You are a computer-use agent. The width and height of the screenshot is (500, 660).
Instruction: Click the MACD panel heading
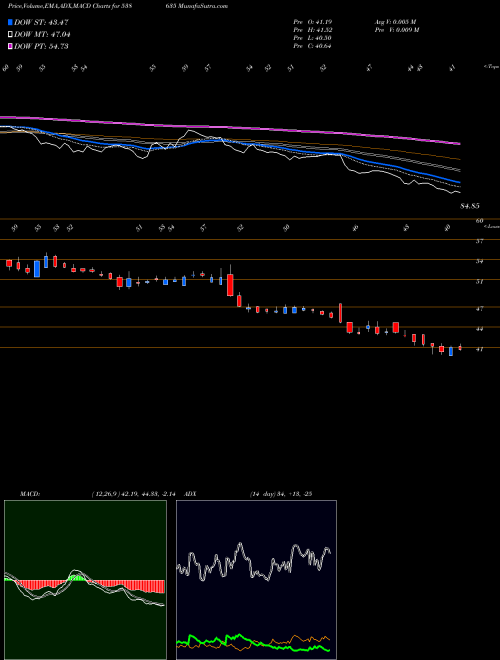pyautogui.click(x=30, y=494)
